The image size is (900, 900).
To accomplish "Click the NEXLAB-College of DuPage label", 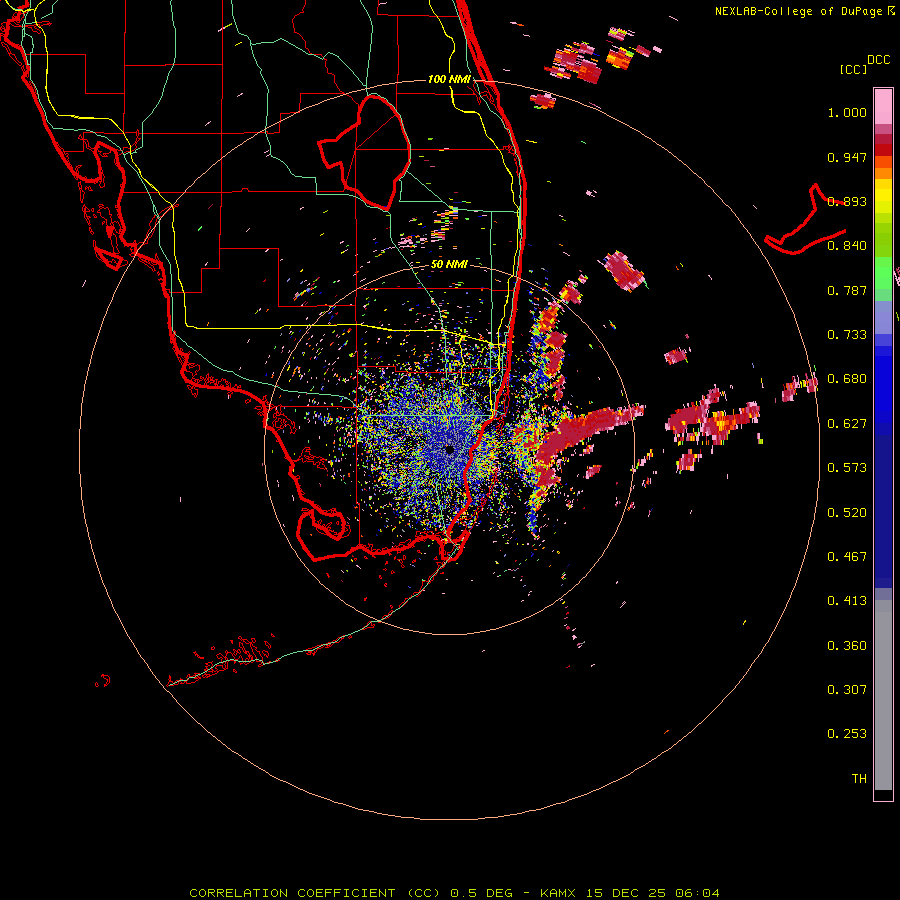I will pyautogui.click(x=799, y=11).
